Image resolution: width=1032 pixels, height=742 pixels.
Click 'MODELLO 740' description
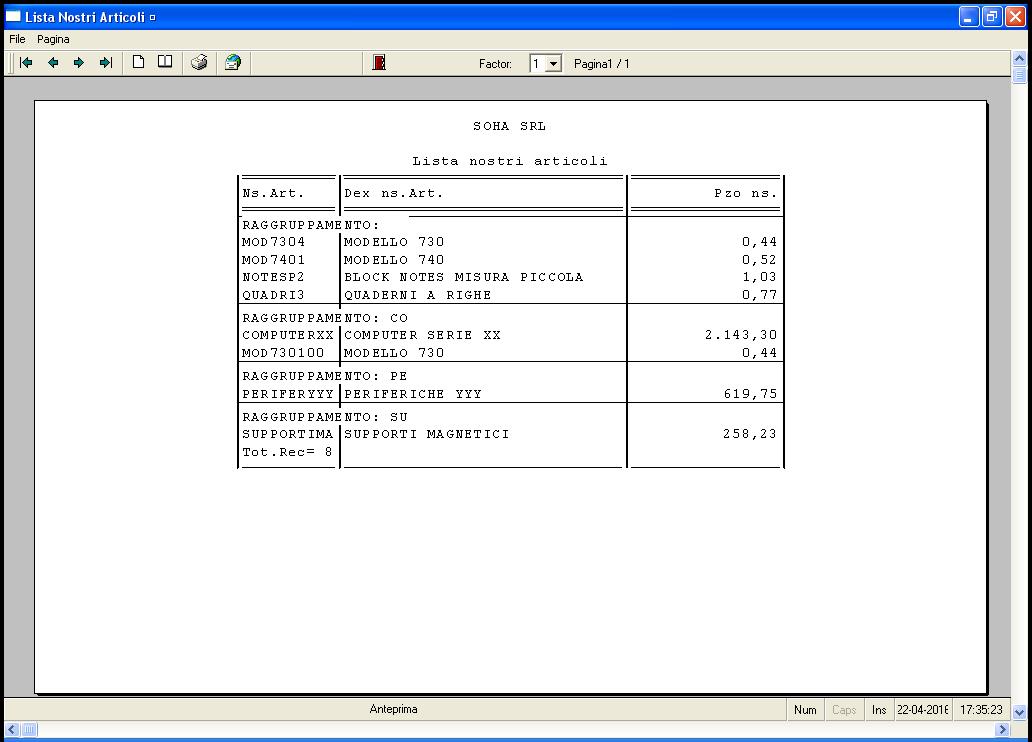tap(394, 259)
